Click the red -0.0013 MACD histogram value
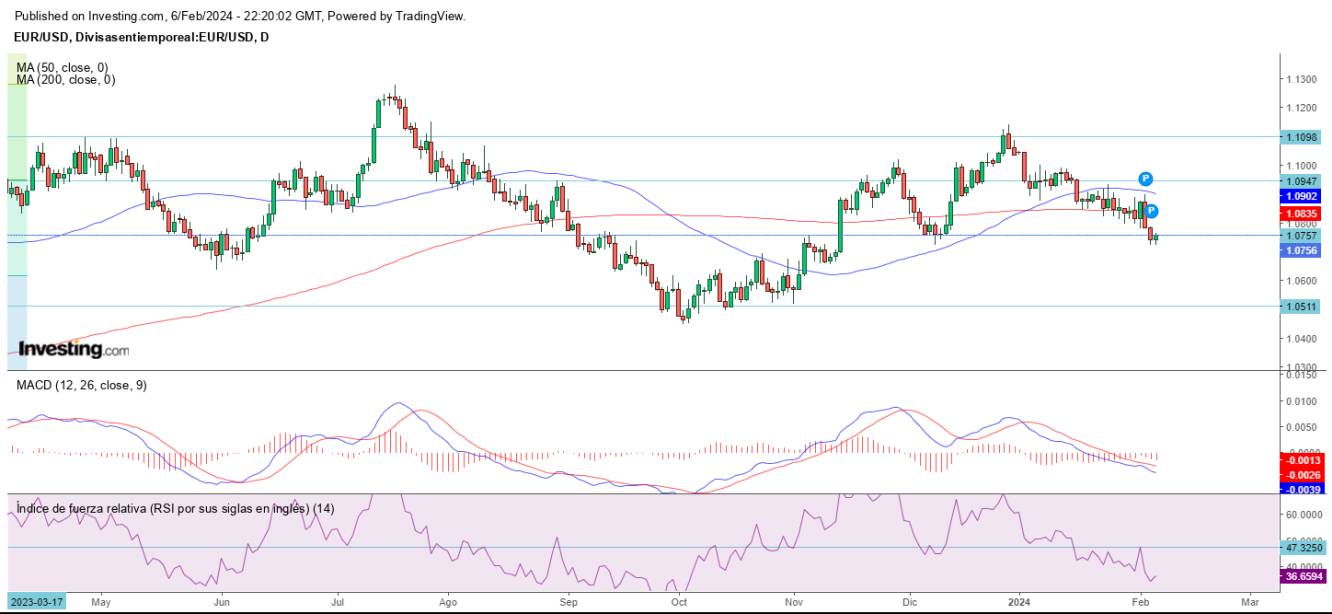 1304,459
